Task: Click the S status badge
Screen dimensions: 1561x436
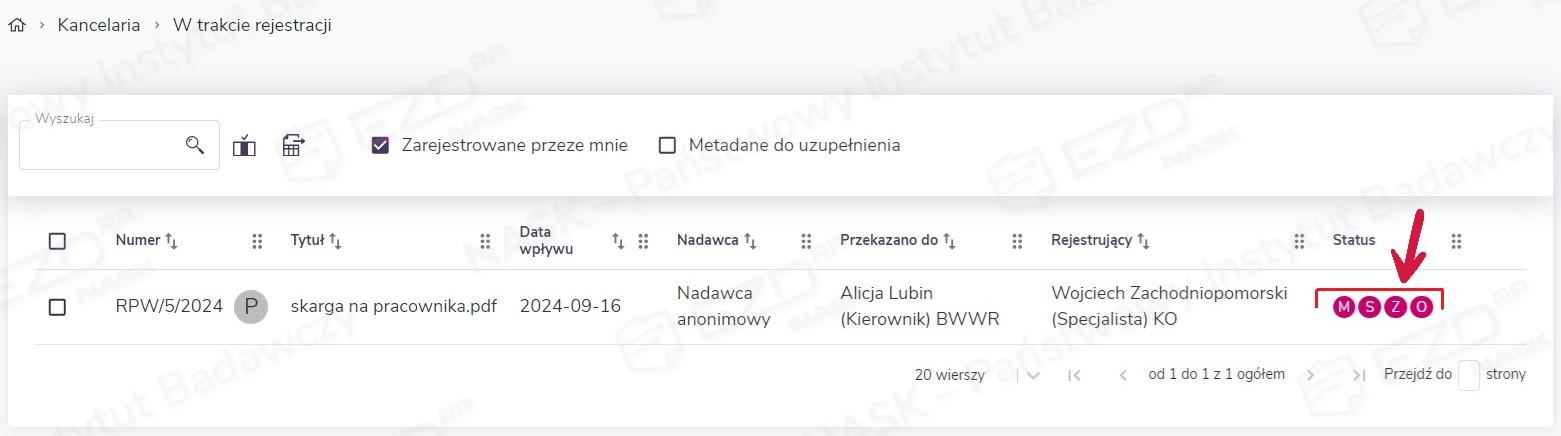Action: tap(1369, 307)
